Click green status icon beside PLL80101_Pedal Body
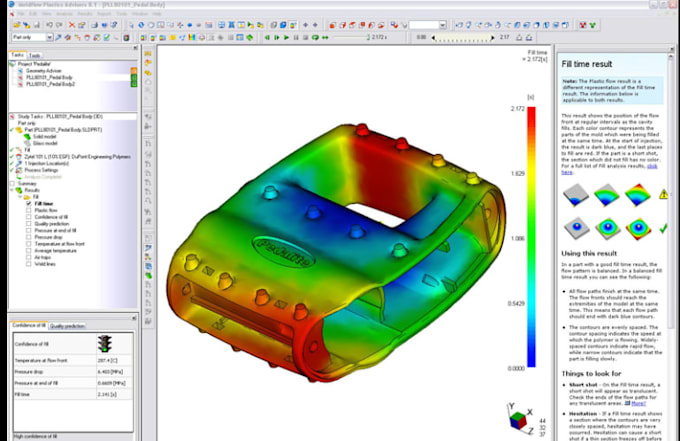Screen dimensions: 680x441 pos(134,77)
